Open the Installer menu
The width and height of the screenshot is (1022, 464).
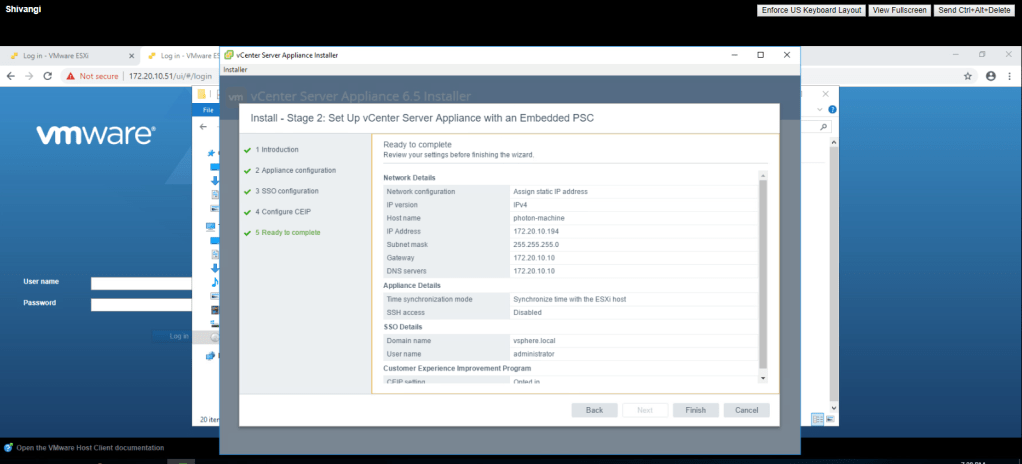tap(235, 70)
